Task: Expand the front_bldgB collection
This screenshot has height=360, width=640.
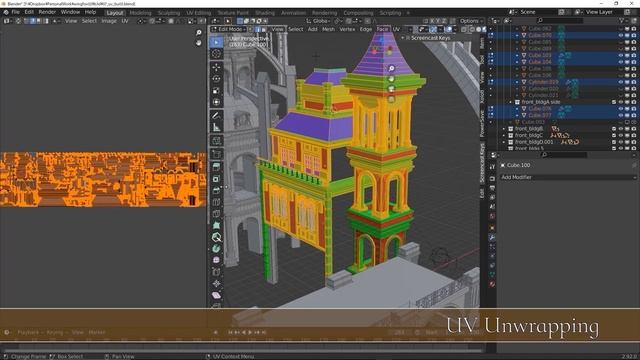Action: pyautogui.click(x=504, y=129)
